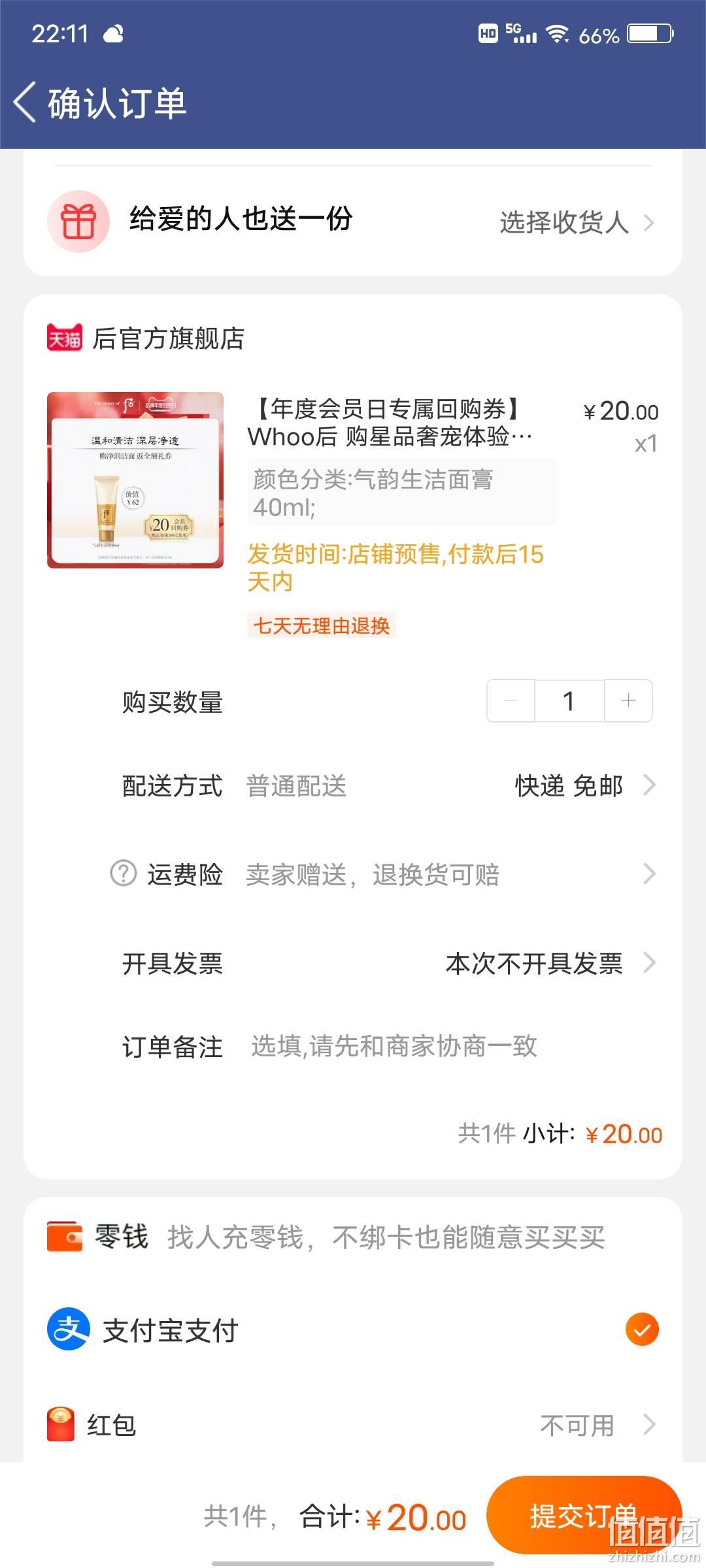Open the 后官方旗舰店 store link
706x1568 pixels.
(x=168, y=338)
